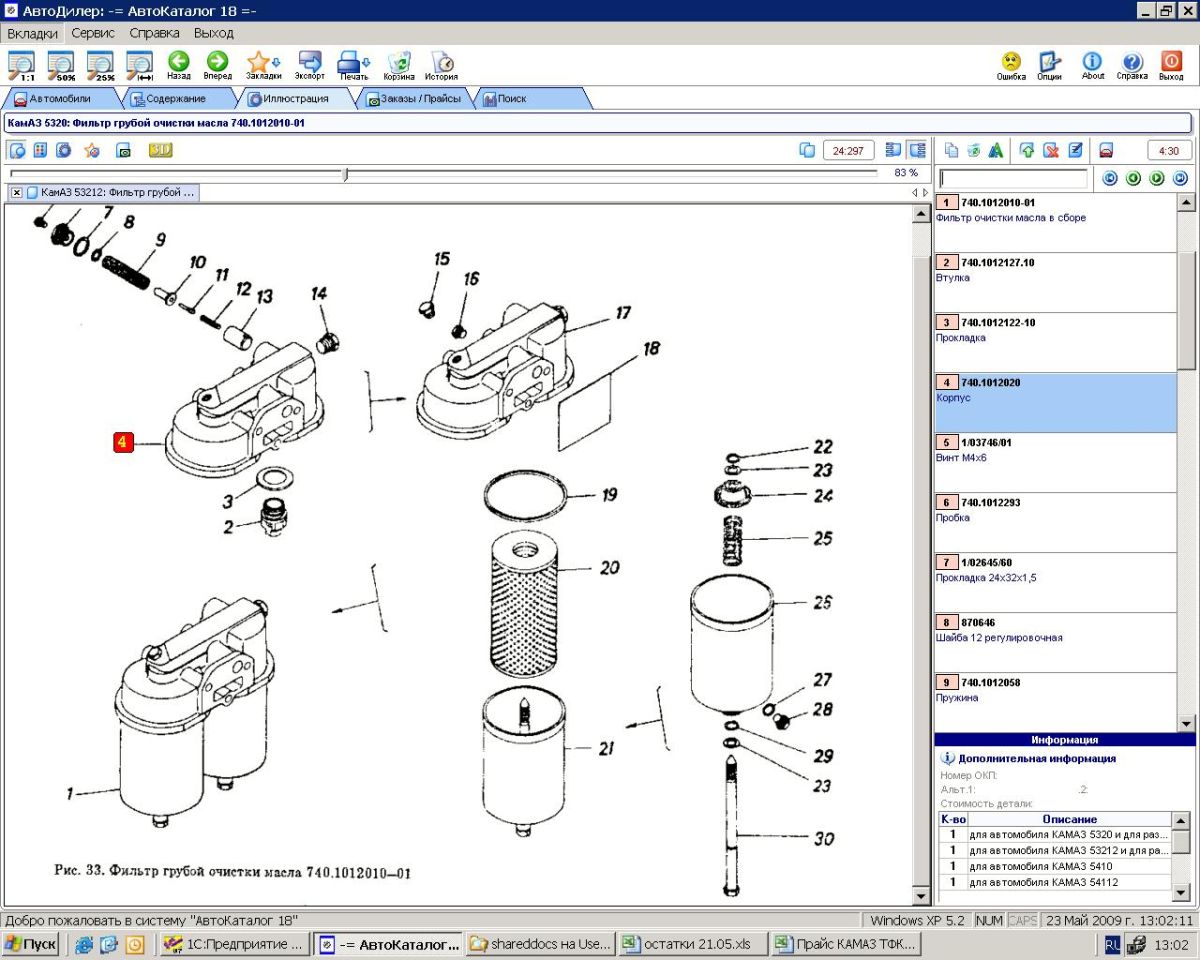
Task: Adjust the illustration zoom slider
Action: (x=345, y=174)
